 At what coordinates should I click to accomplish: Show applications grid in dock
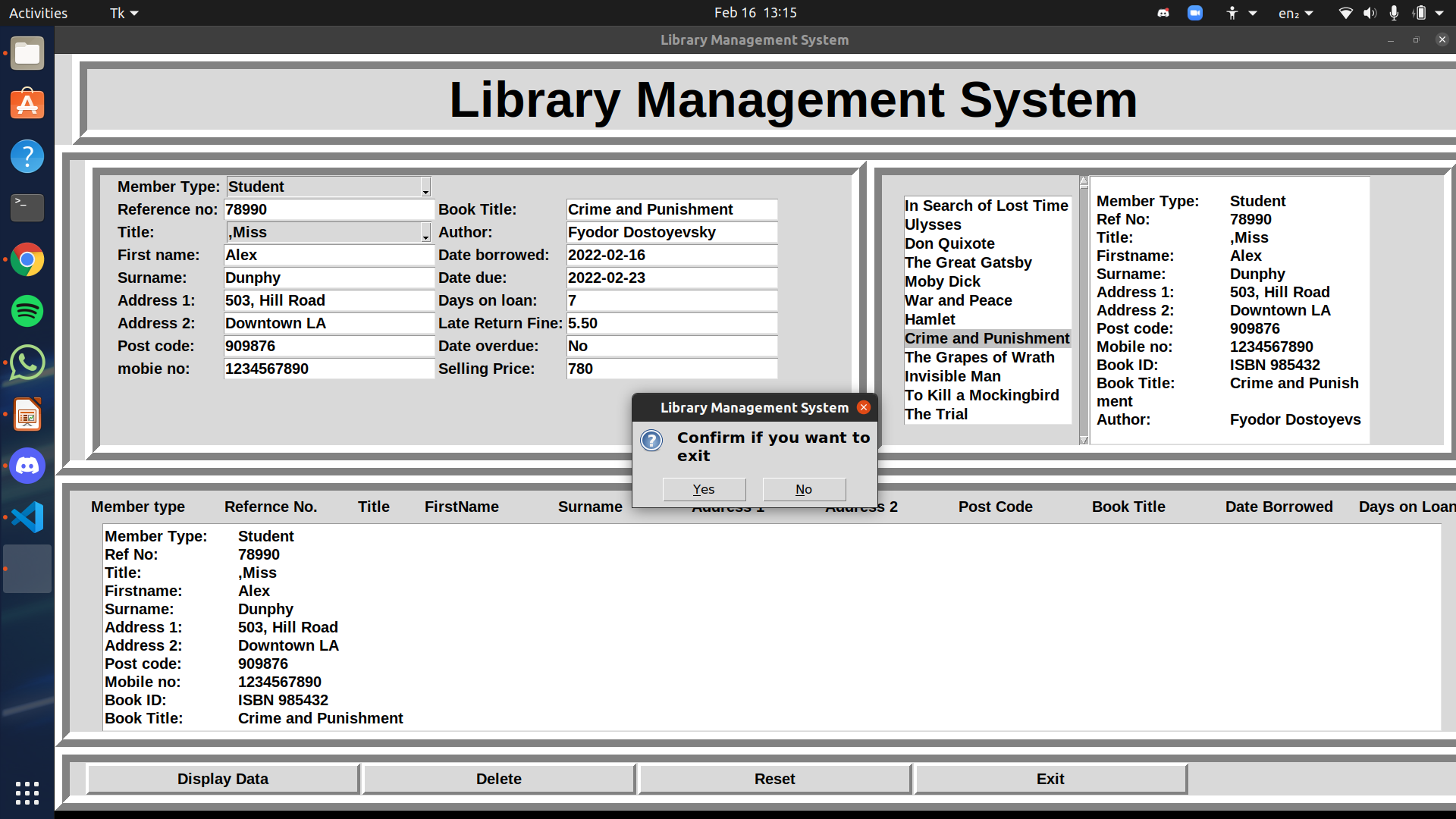pos(27,792)
